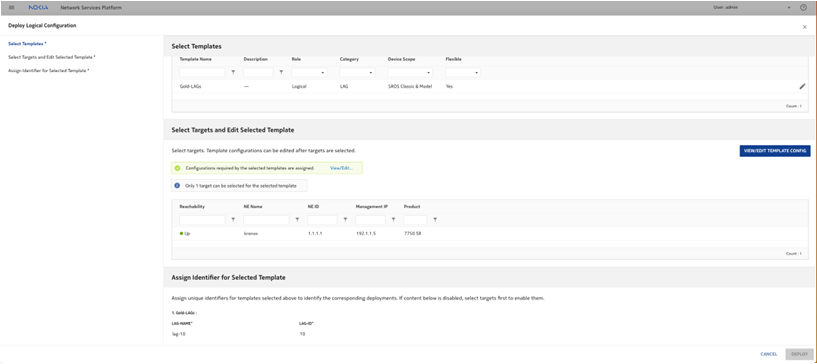Click the 7750 SR product cell
Screen dimensions: 817x364
point(412,234)
